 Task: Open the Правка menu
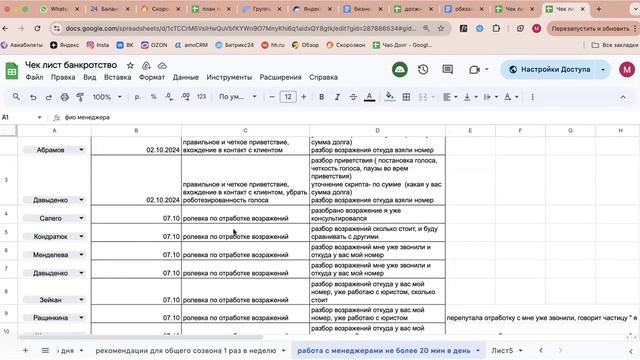coord(63,77)
